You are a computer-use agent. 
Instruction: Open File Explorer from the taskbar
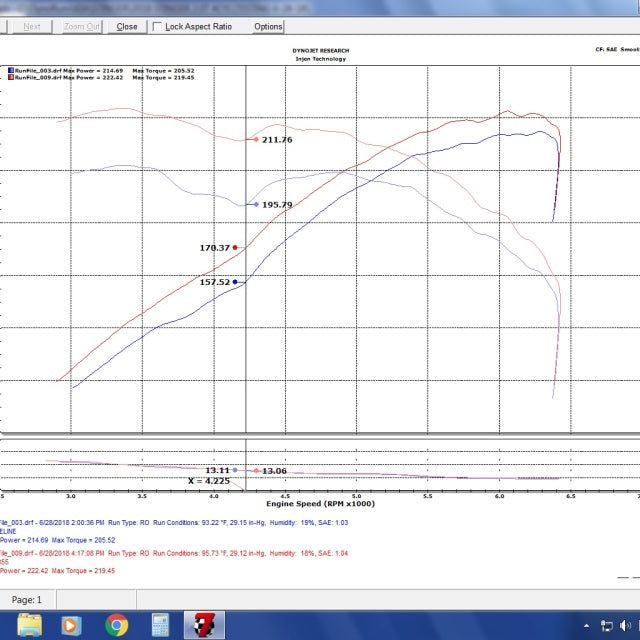tap(31, 625)
